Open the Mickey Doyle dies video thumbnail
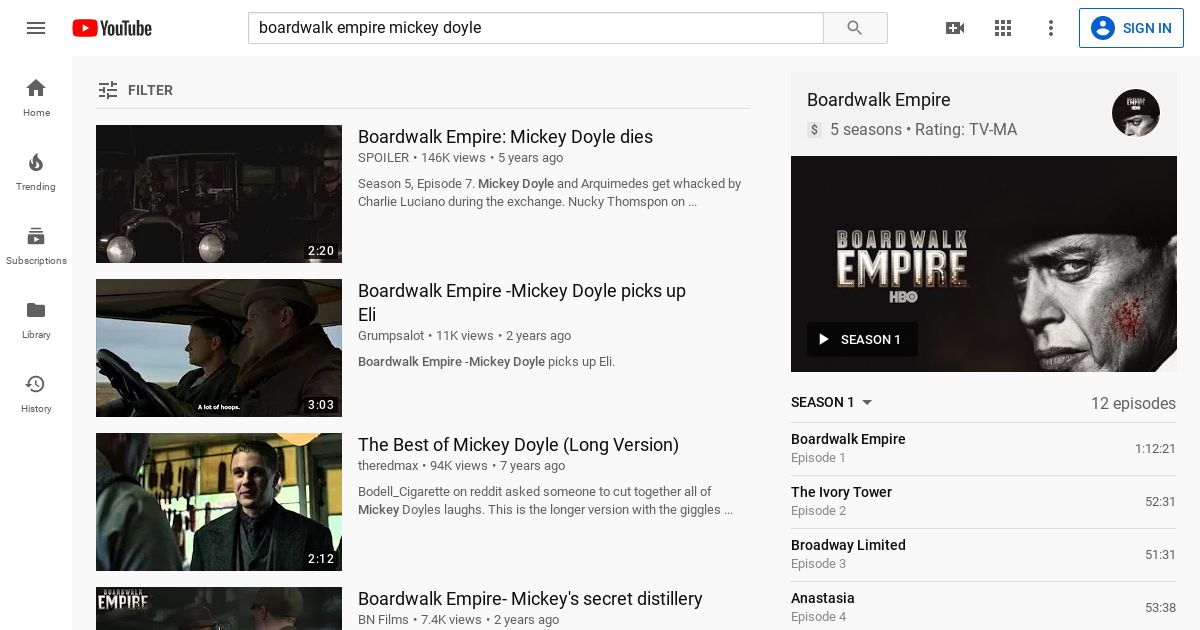The image size is (1200, 630). click(x=219, y=194)
